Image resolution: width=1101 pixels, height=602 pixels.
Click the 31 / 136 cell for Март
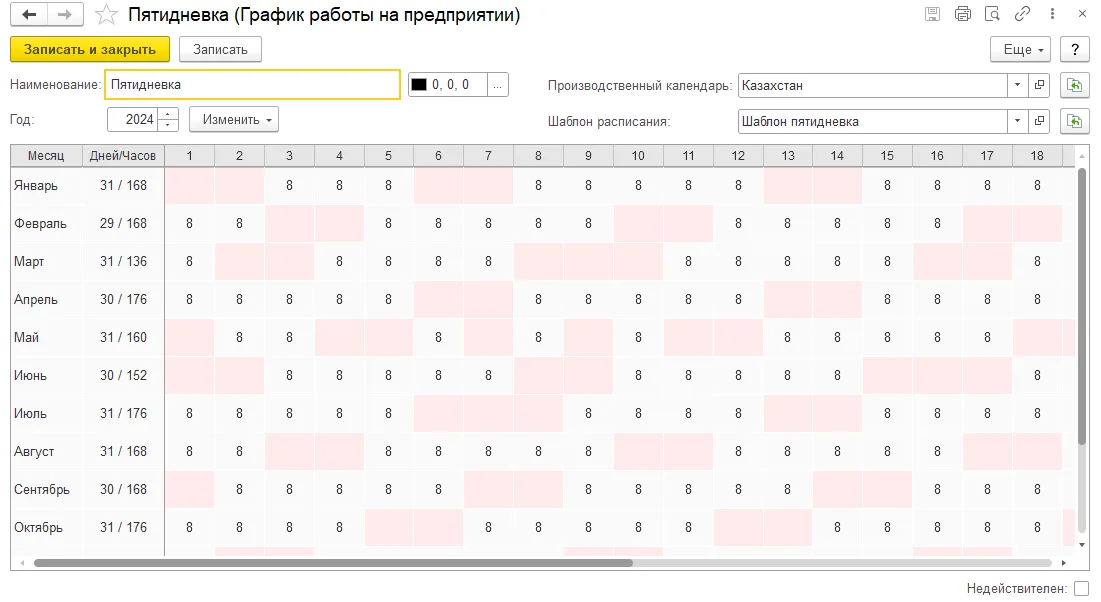pos(123,261)
